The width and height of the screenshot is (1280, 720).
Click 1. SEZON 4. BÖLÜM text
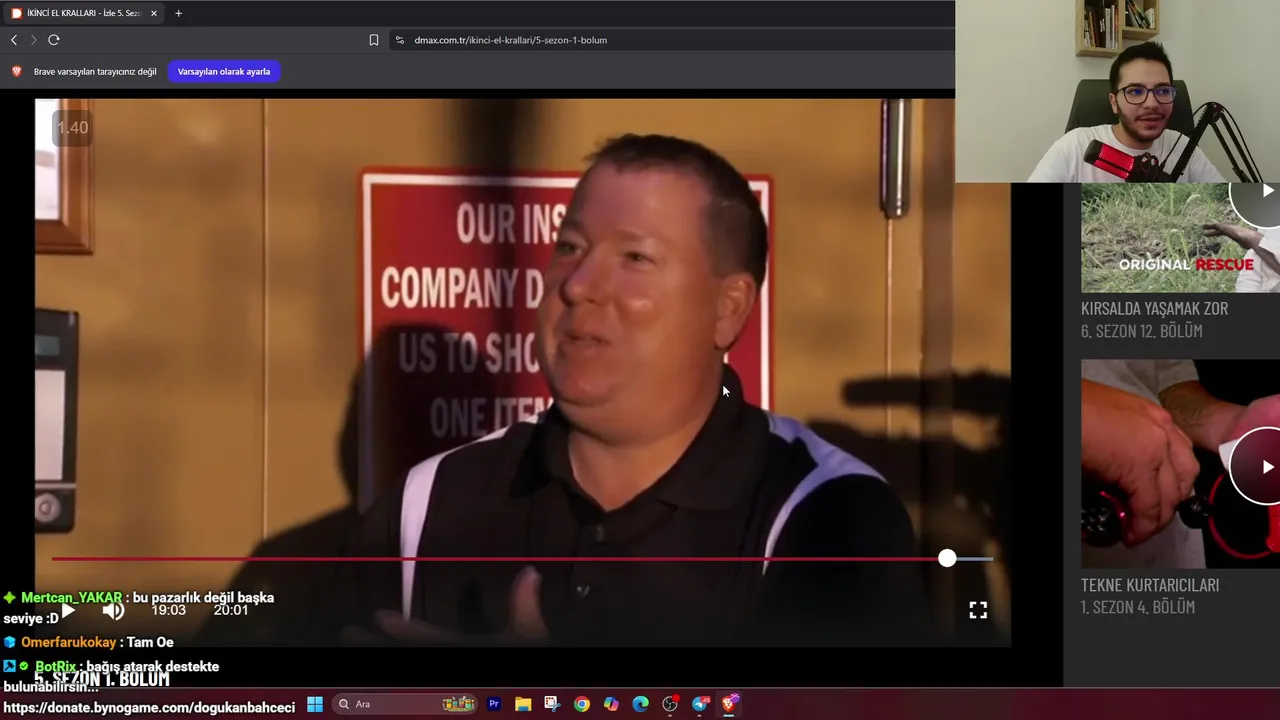(x=1138, y=607)
